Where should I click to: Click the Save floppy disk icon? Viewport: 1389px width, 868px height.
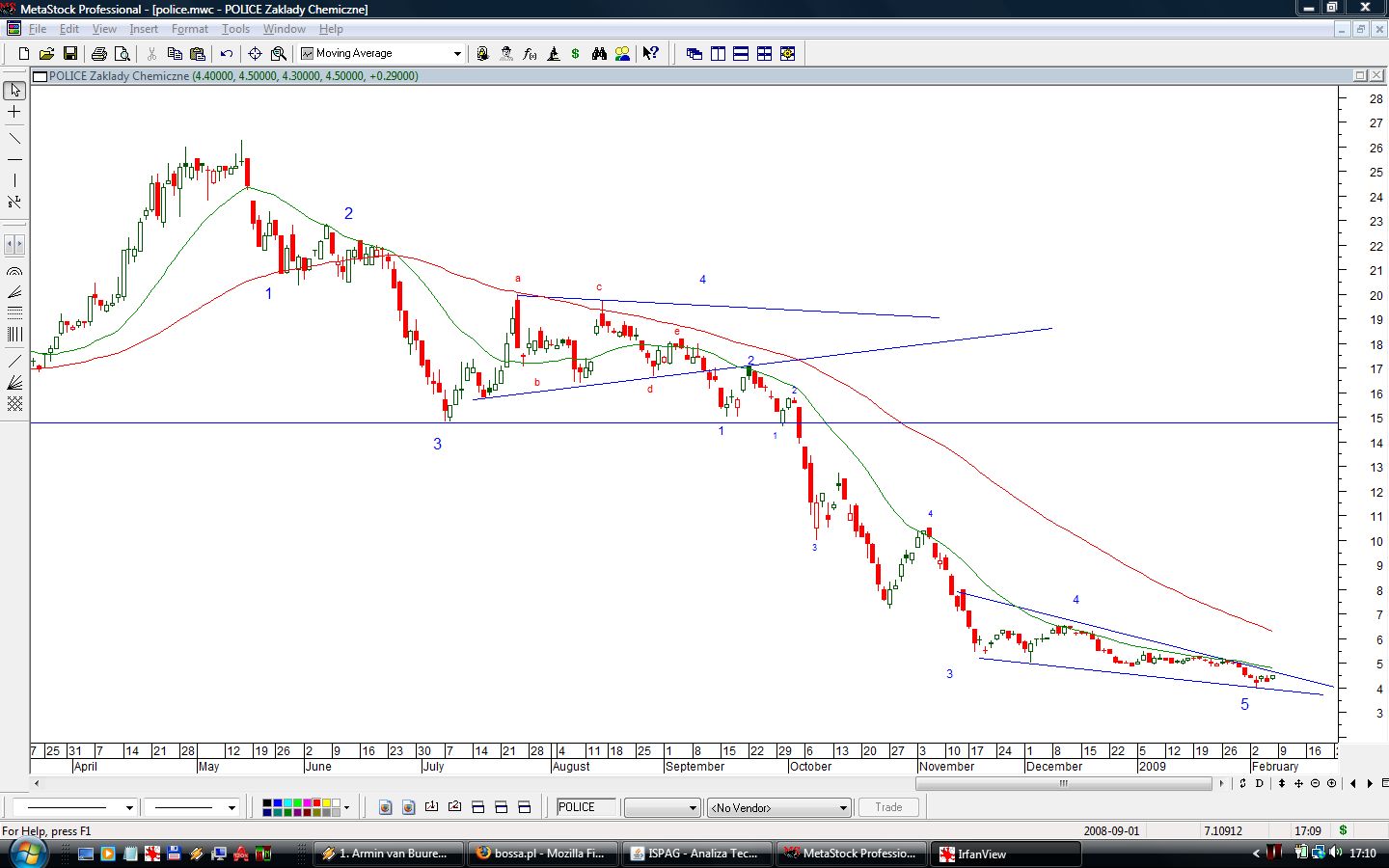pos(69,54)
